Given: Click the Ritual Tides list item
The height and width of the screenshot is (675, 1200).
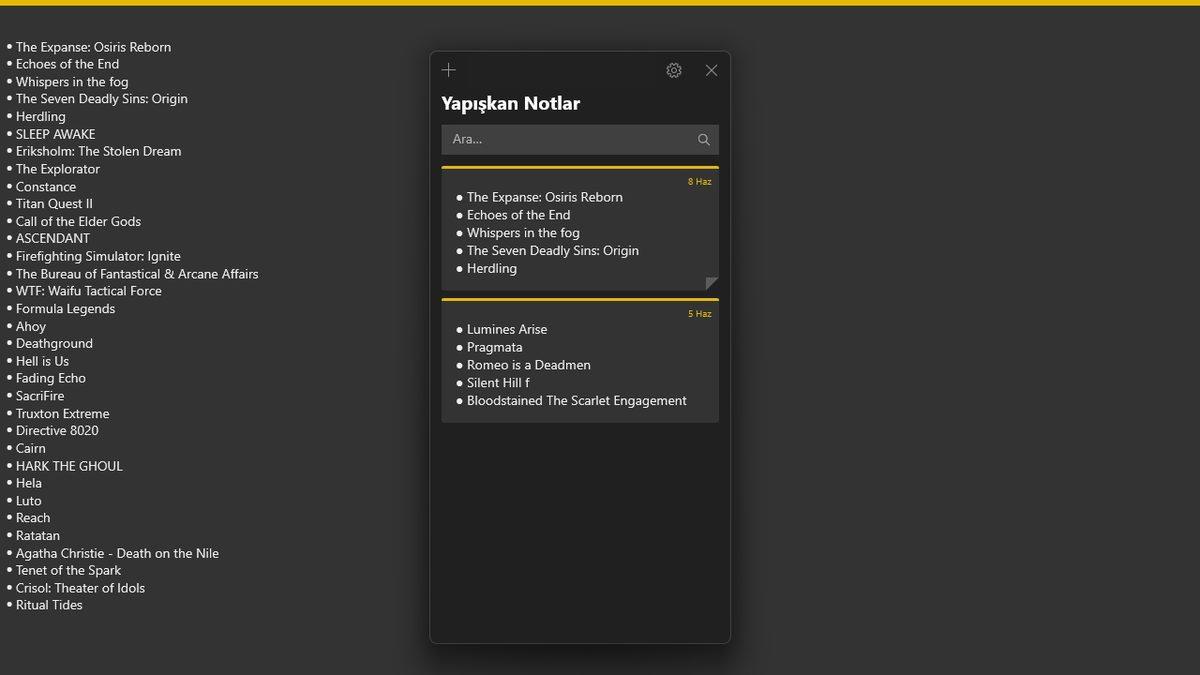Looking at the screenshot, I should pyautogui.click(x=49, y=605).
